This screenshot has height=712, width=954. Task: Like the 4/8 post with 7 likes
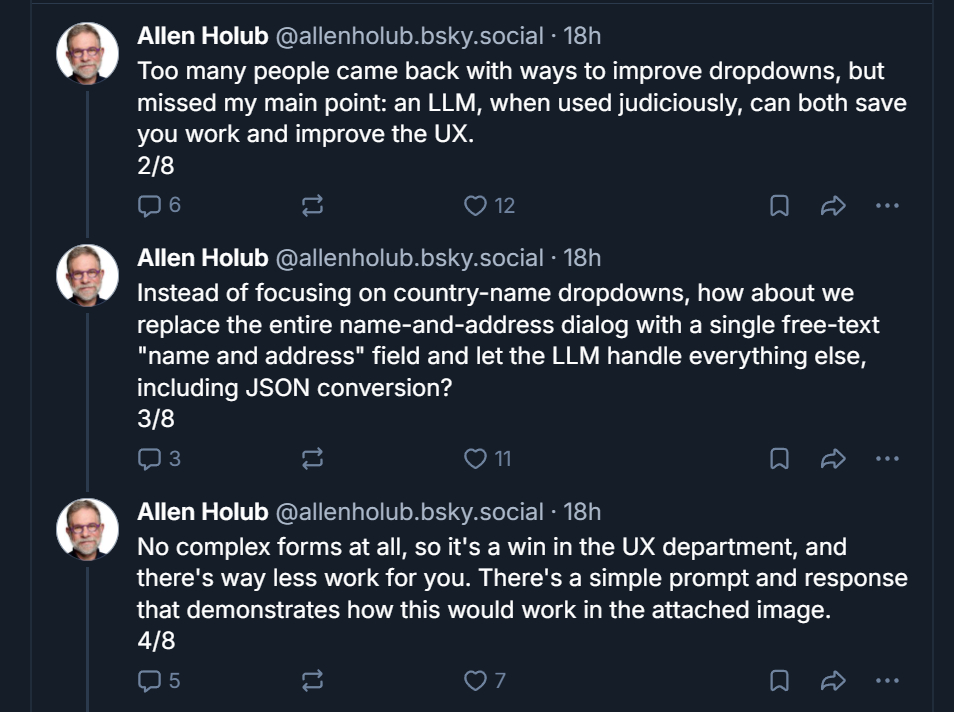476,681
